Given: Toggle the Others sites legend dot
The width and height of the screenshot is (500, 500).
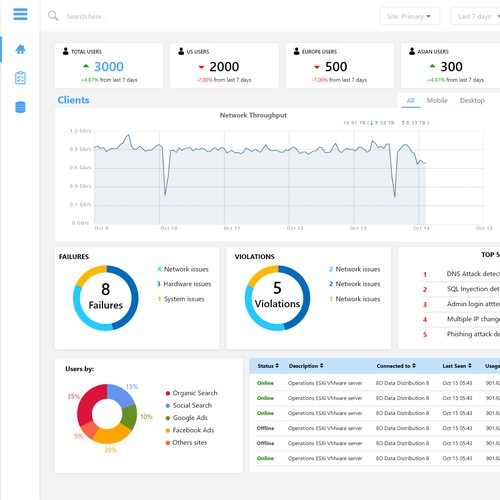Looking at the screenshot, I should click(168, 443).
